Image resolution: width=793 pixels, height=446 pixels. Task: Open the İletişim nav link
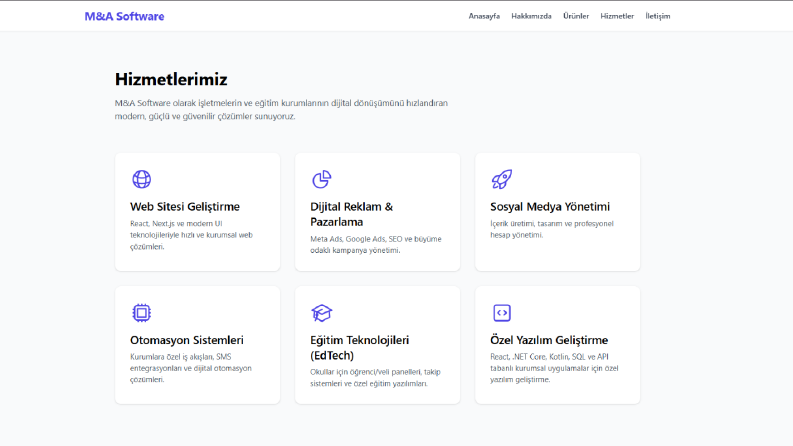(x=657, y=16)
